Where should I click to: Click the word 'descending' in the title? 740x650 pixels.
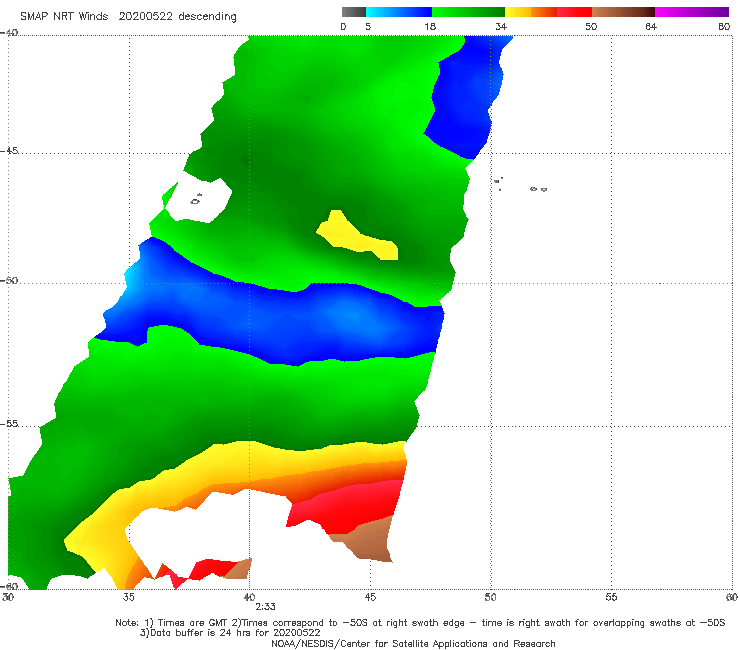pos(207,17)
